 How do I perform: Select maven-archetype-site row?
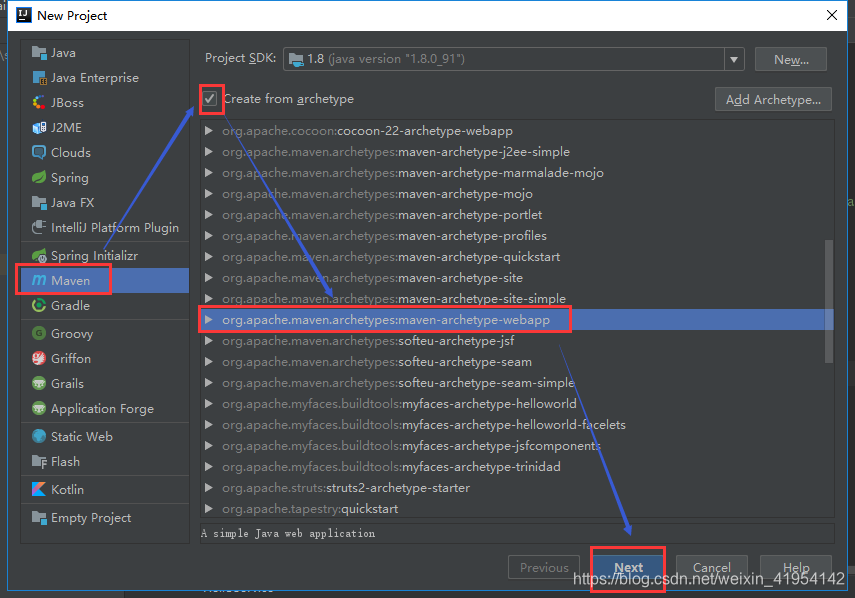[x=517, y=277]
